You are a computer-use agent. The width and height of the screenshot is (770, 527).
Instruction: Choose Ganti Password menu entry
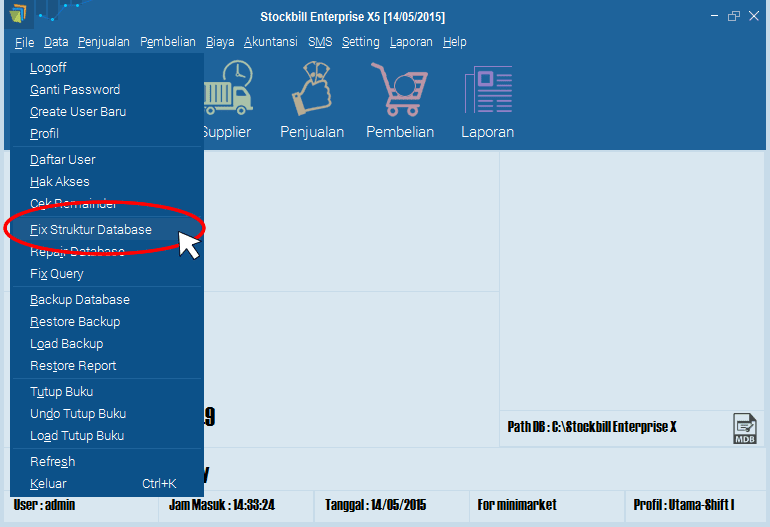[107, 90]
